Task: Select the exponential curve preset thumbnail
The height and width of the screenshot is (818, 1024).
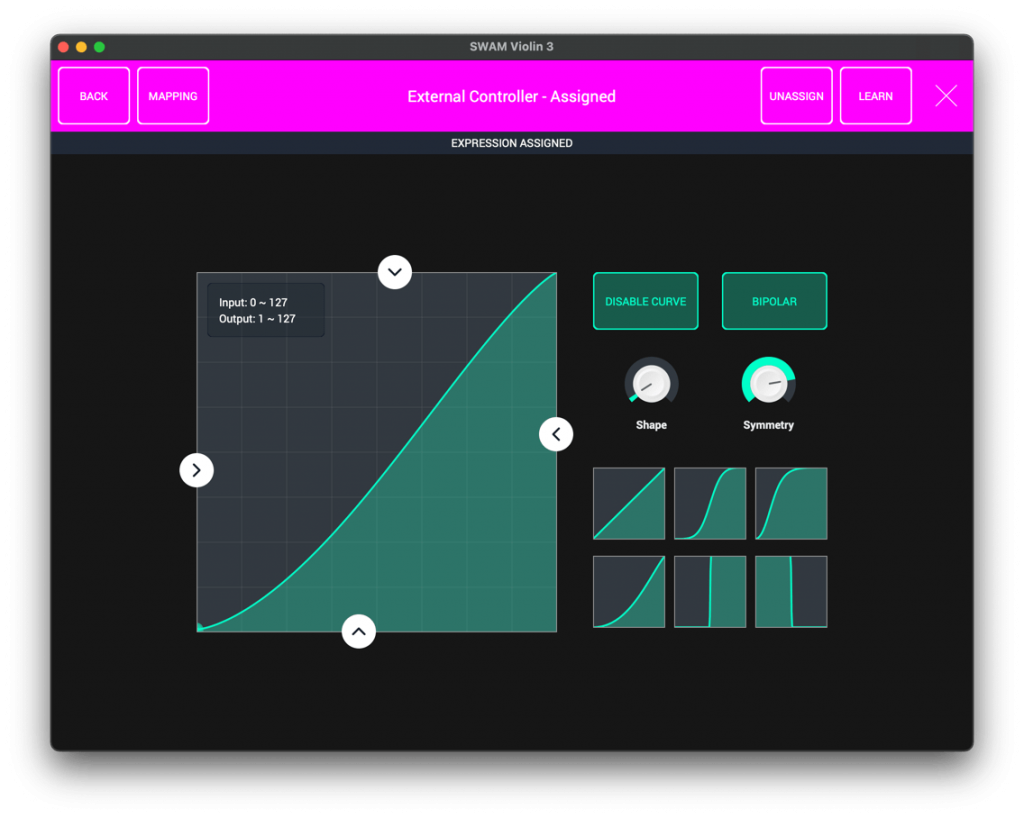Action: (x=629, y=591)
